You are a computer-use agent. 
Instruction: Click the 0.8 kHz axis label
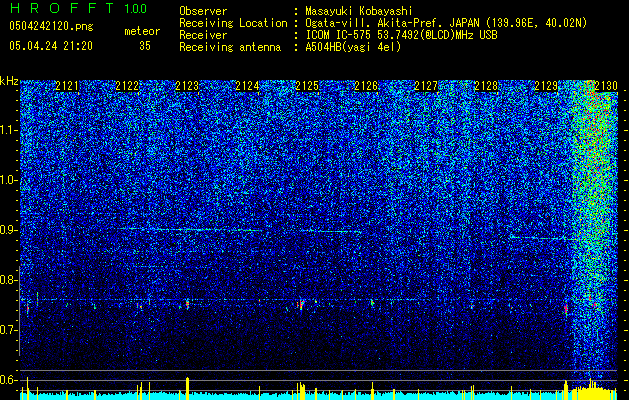coord(8,280)
